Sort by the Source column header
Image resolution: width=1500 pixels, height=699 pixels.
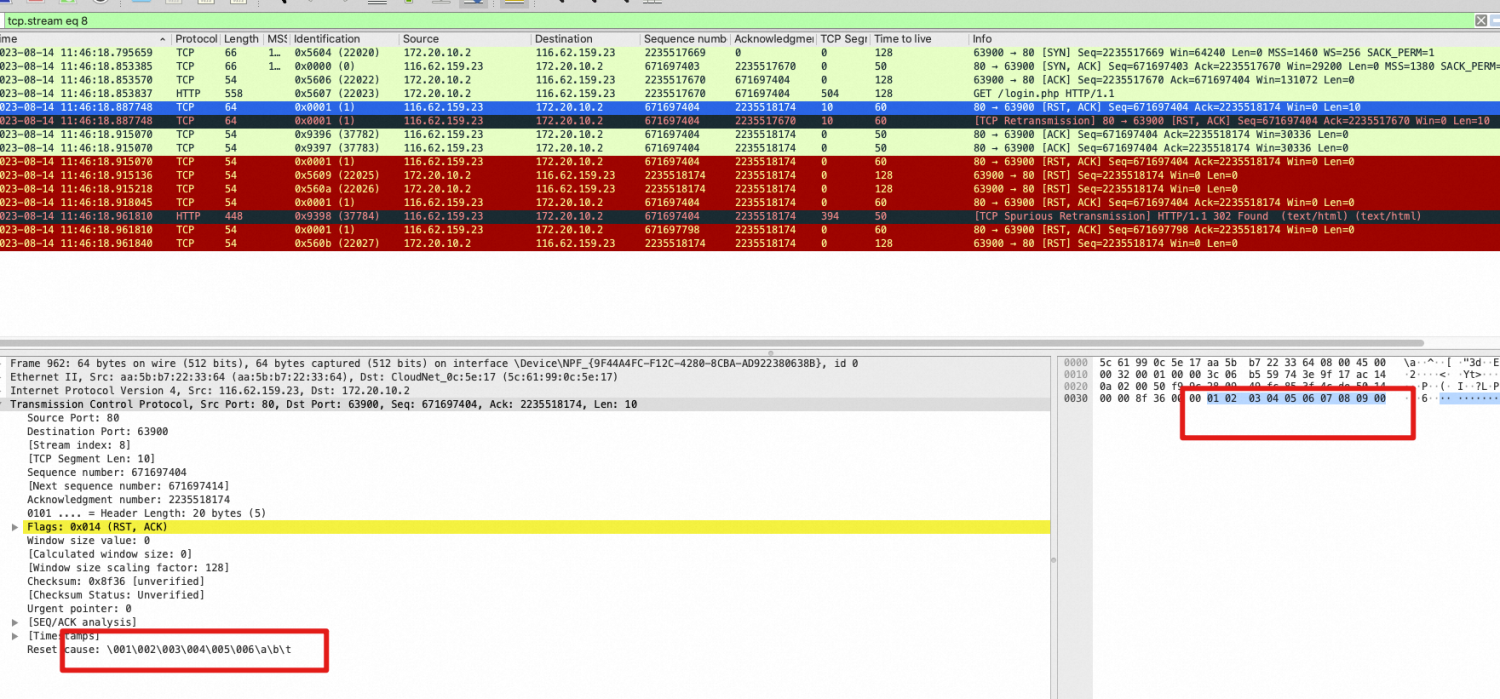(465, 39)
